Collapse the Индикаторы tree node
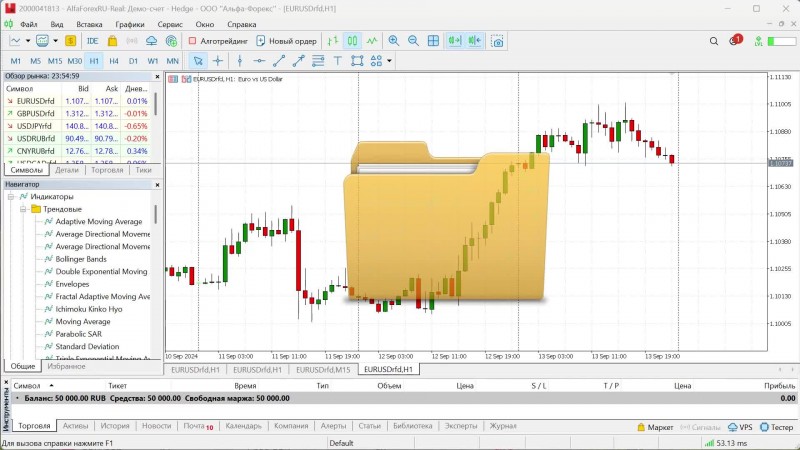Screen dimensions: 800x450 pos(11,196)
